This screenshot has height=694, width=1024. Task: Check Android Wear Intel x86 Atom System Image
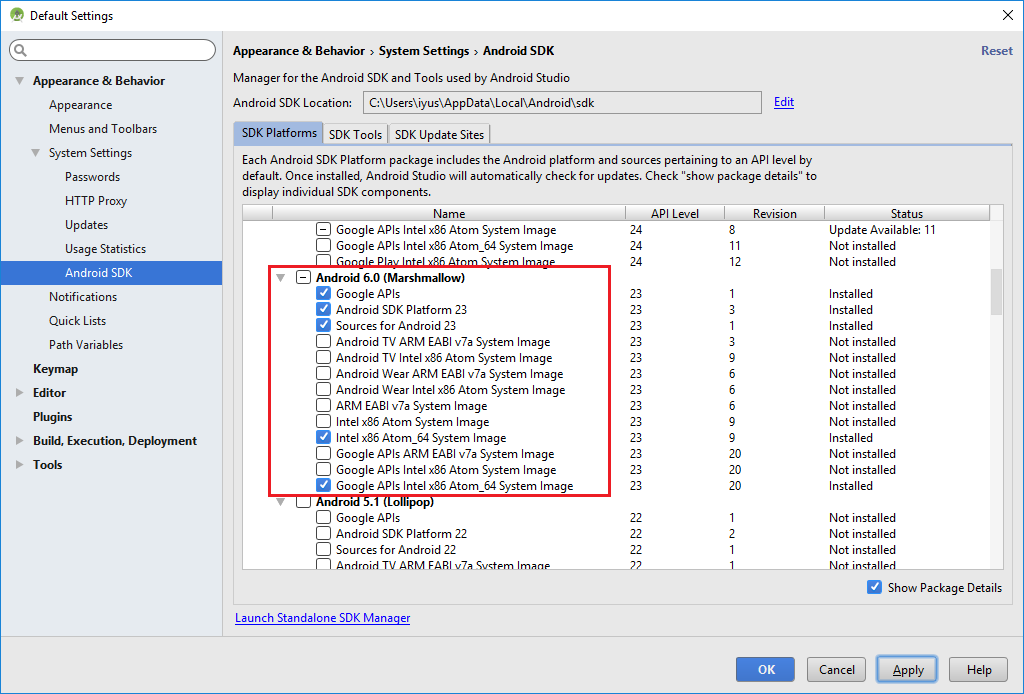click(x=323, y=390)
